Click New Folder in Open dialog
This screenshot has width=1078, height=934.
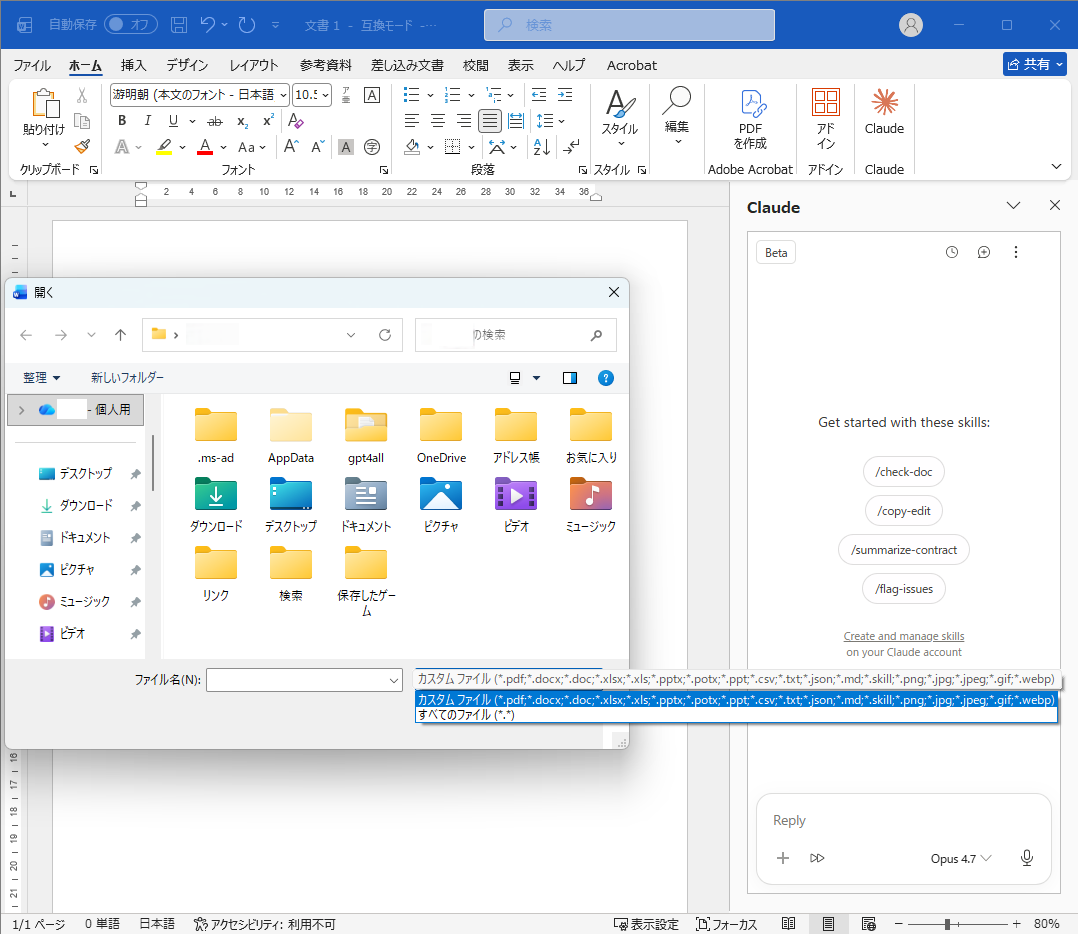coord(127,377)
